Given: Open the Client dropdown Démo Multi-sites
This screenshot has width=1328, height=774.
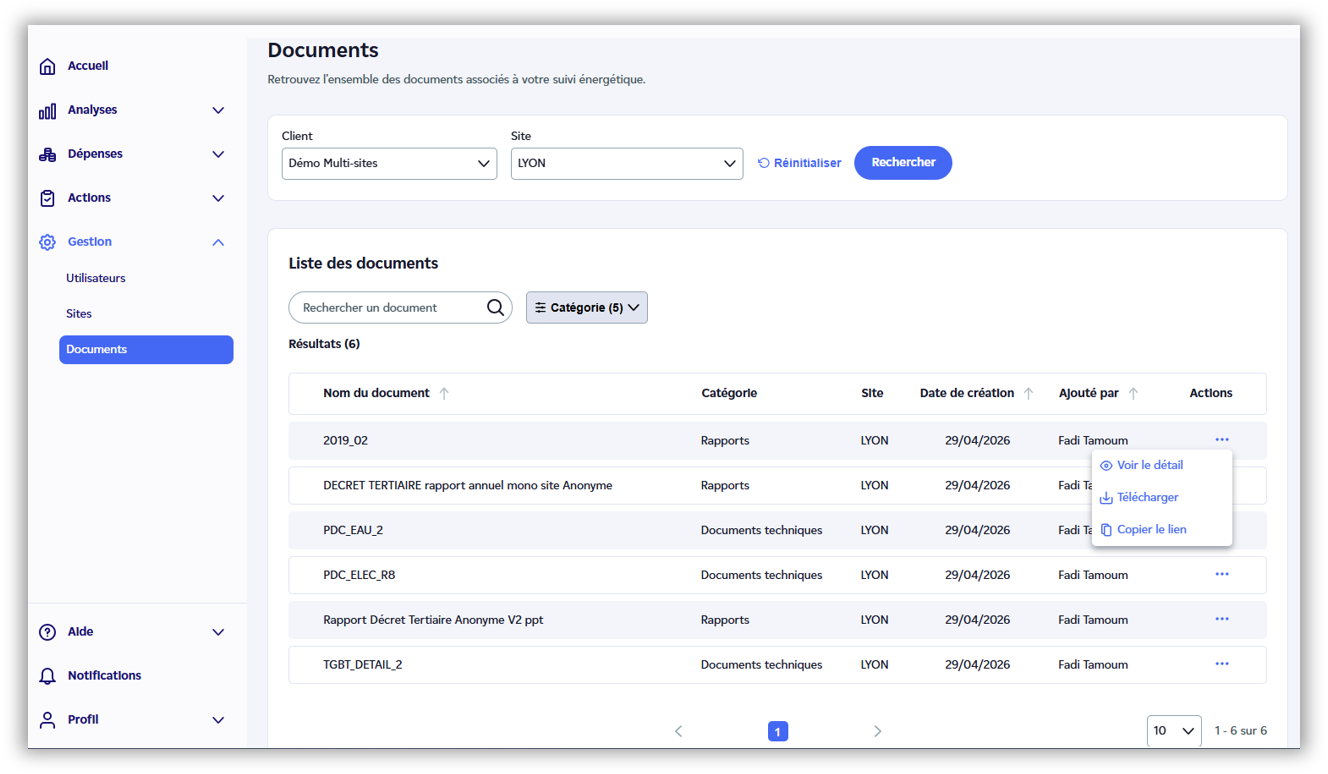Looking at the screenshot, I should 389,164.
